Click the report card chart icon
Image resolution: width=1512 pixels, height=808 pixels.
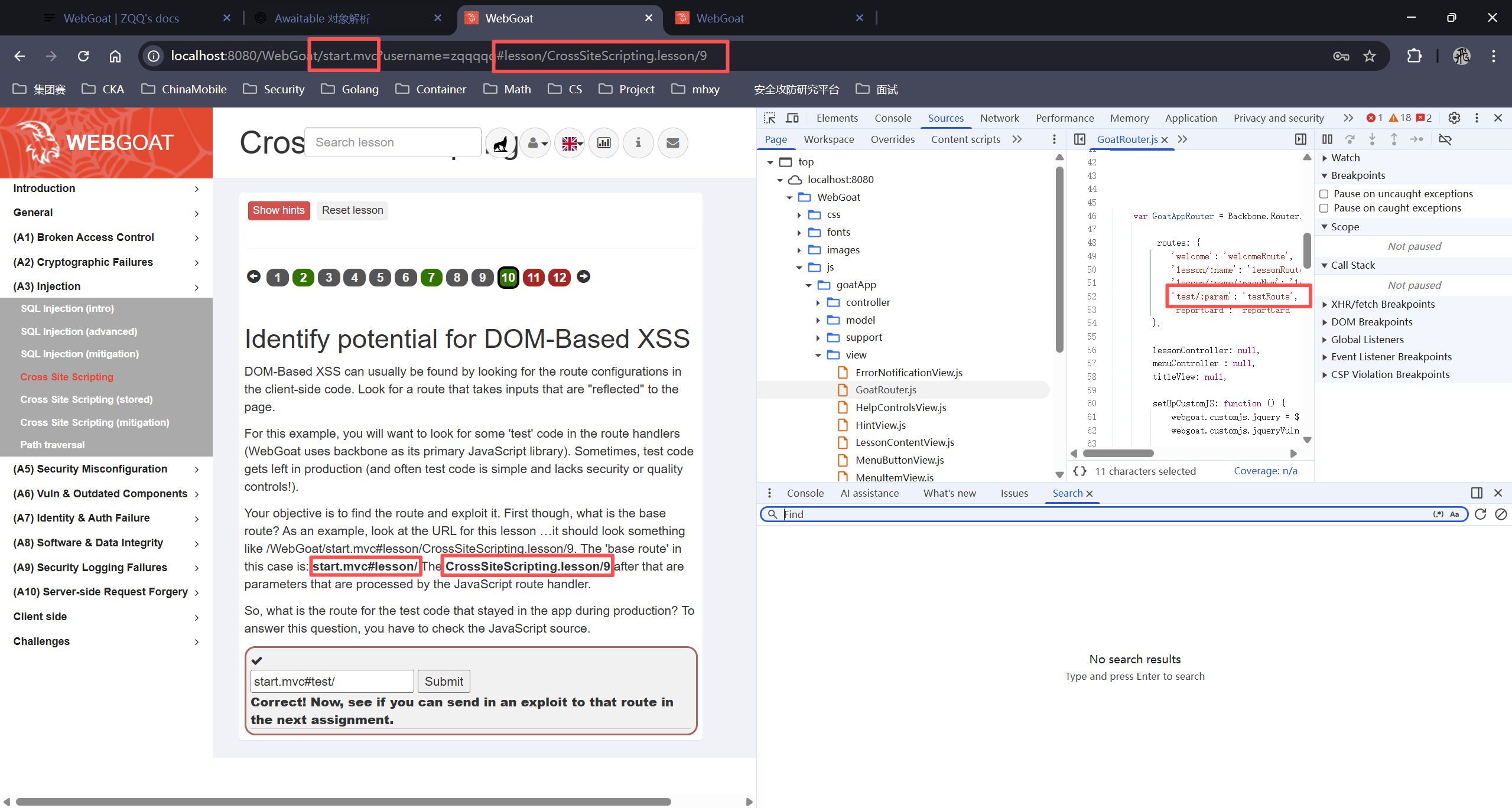pos(604,143)
